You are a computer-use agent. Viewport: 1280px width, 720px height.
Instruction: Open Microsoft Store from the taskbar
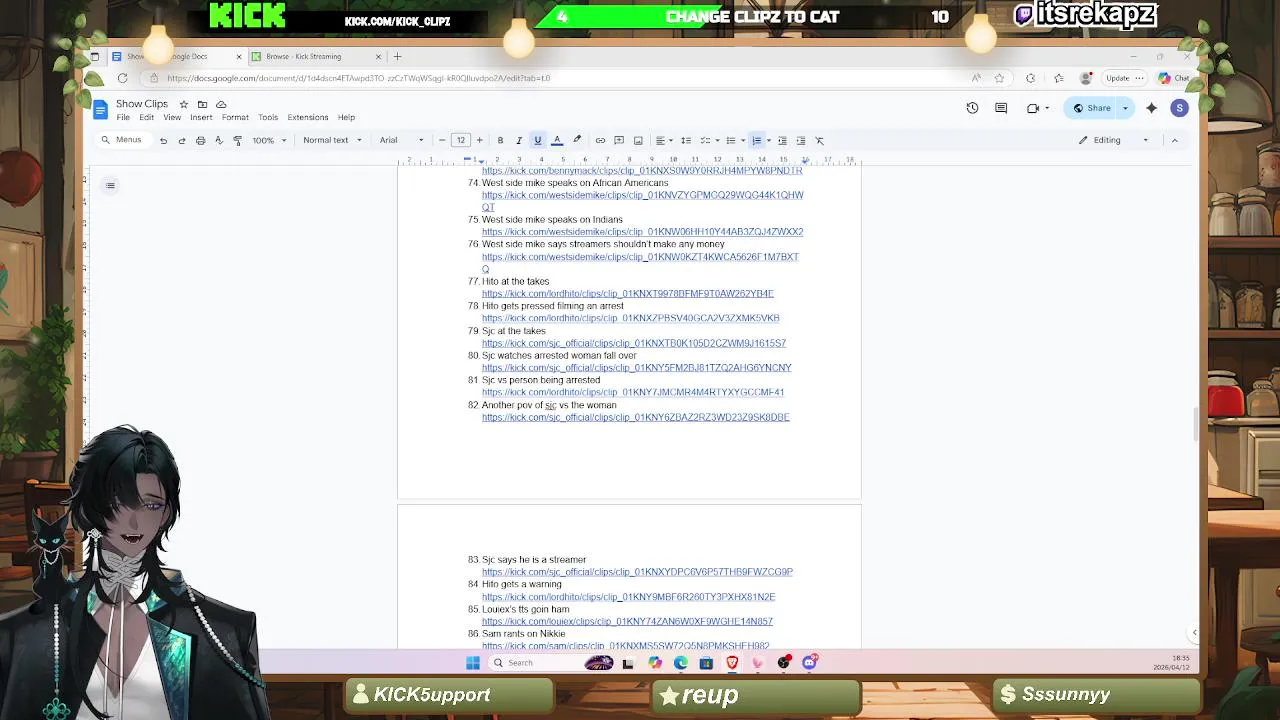(x=706, y=662)
